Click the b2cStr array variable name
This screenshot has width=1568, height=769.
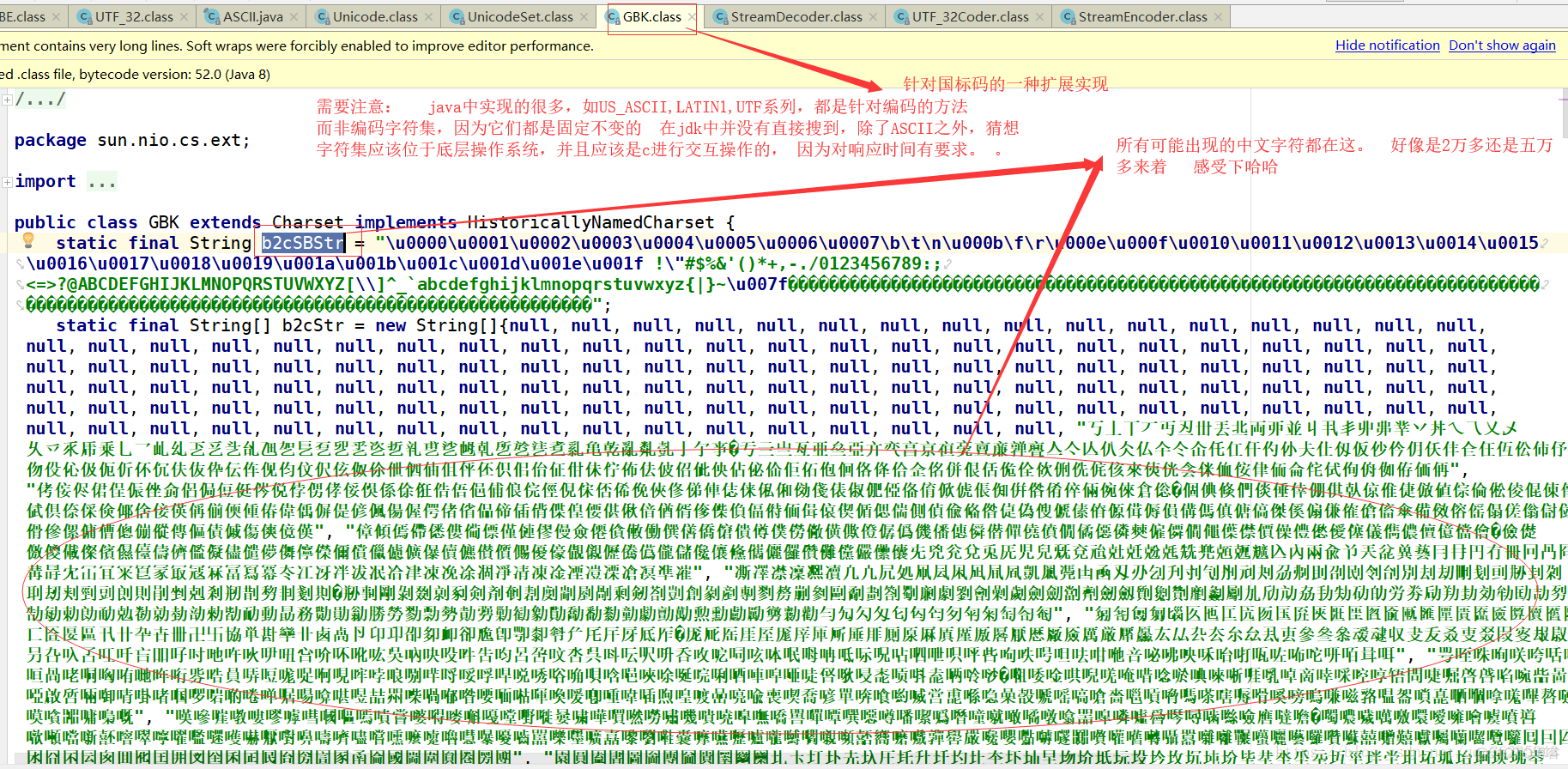coord(313,325)
